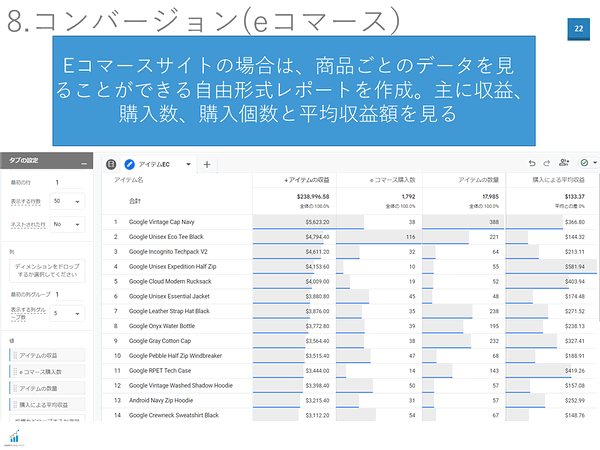
Task: Open the アイテムEC tab dropdown arrow
Action: (188, 164)
